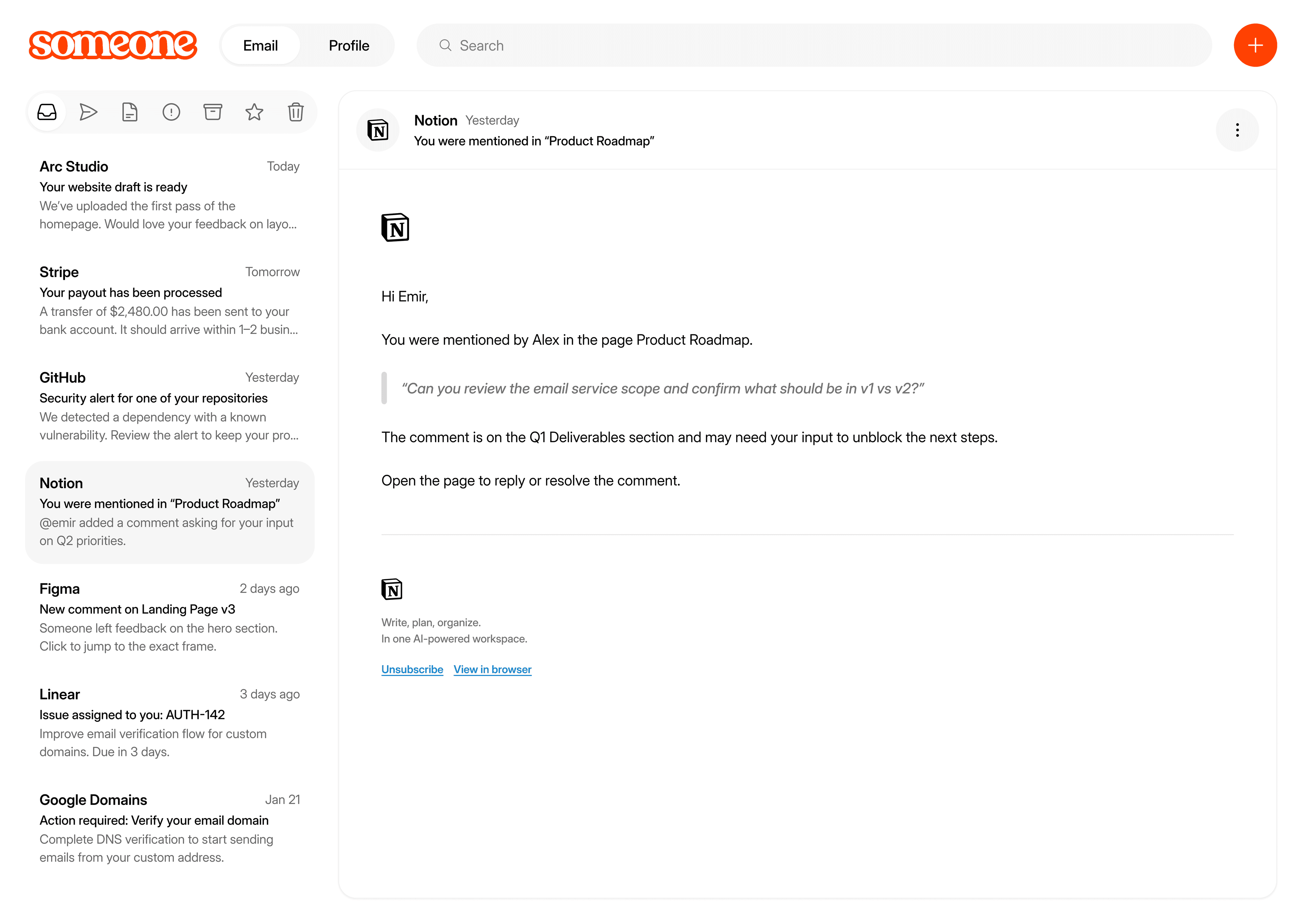Open the GitHub security alert email
Screen dimensions: 1299x924
click(169, 406)
